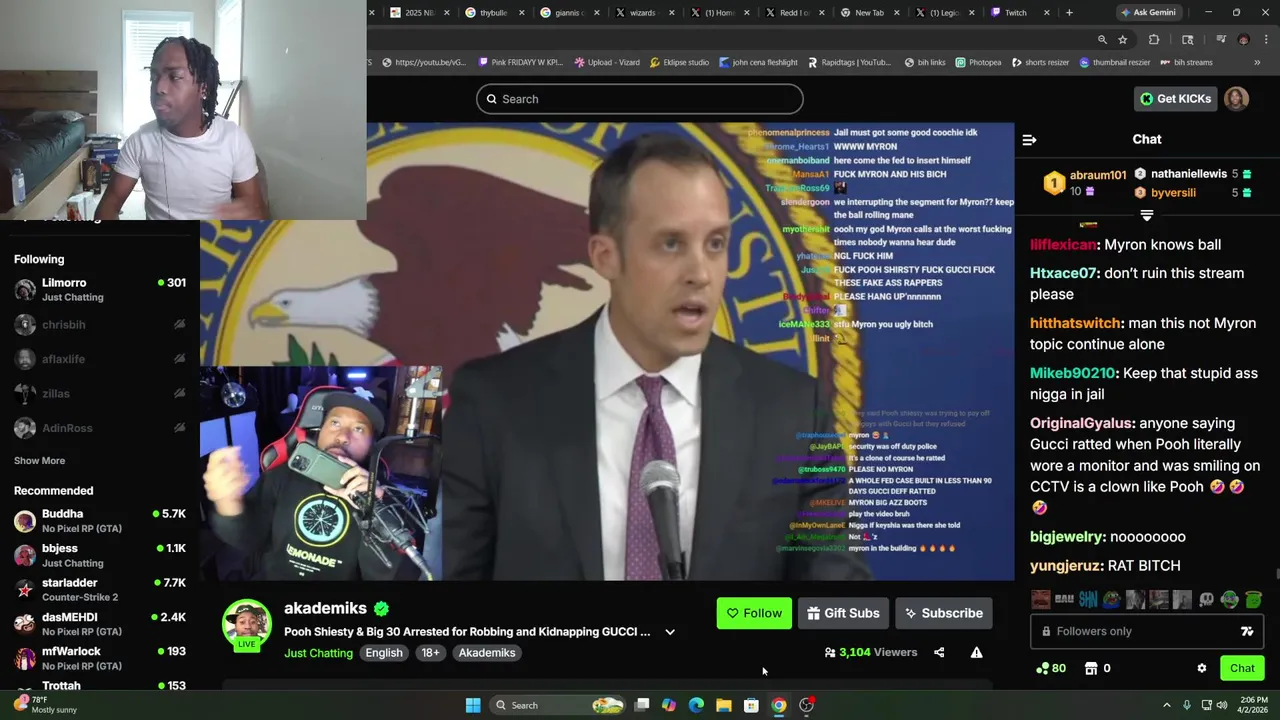Expand the gift leaderboard chevron
The width and height of the screenshot is (1280, 720).
click(1147, 215)
